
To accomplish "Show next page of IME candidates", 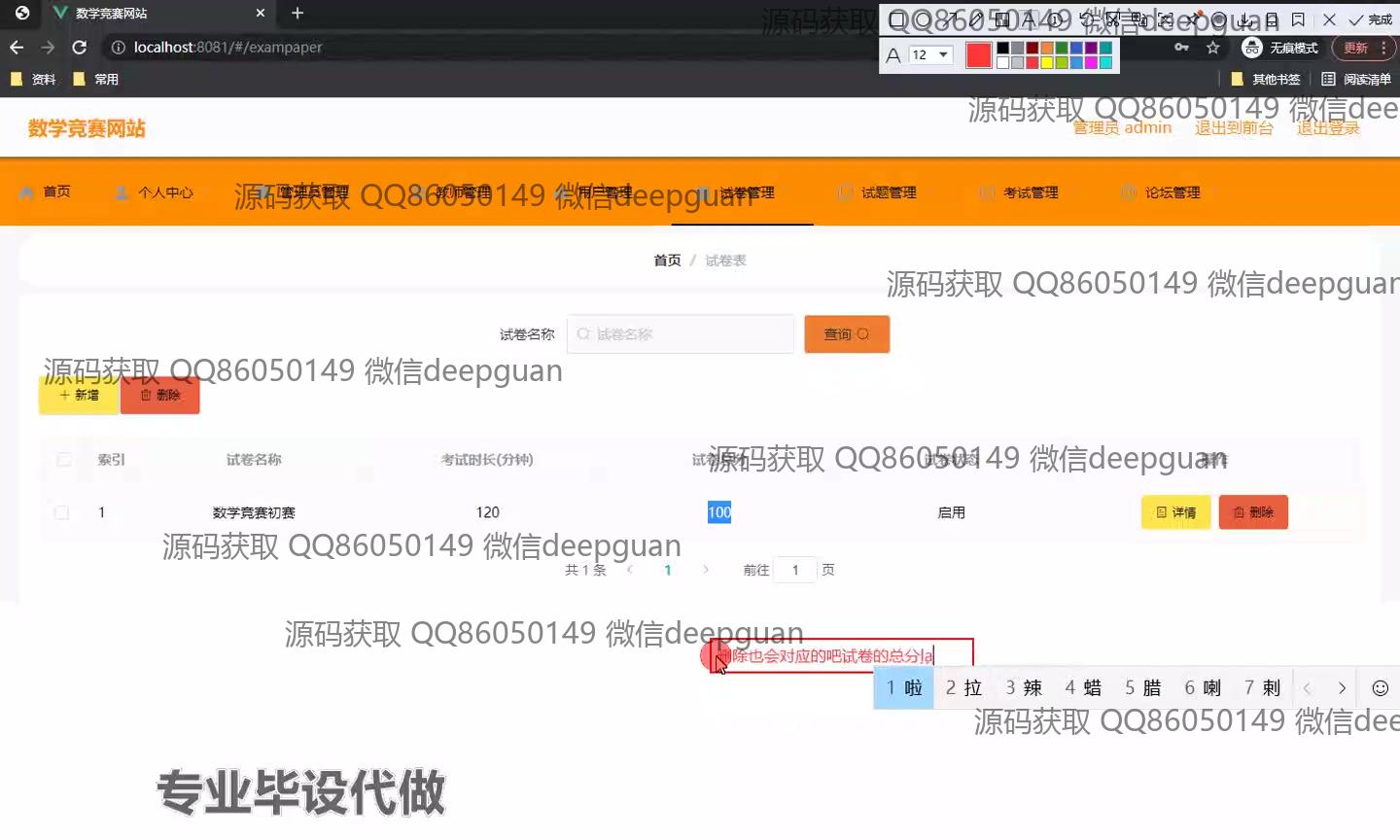I will (1342, 687).
